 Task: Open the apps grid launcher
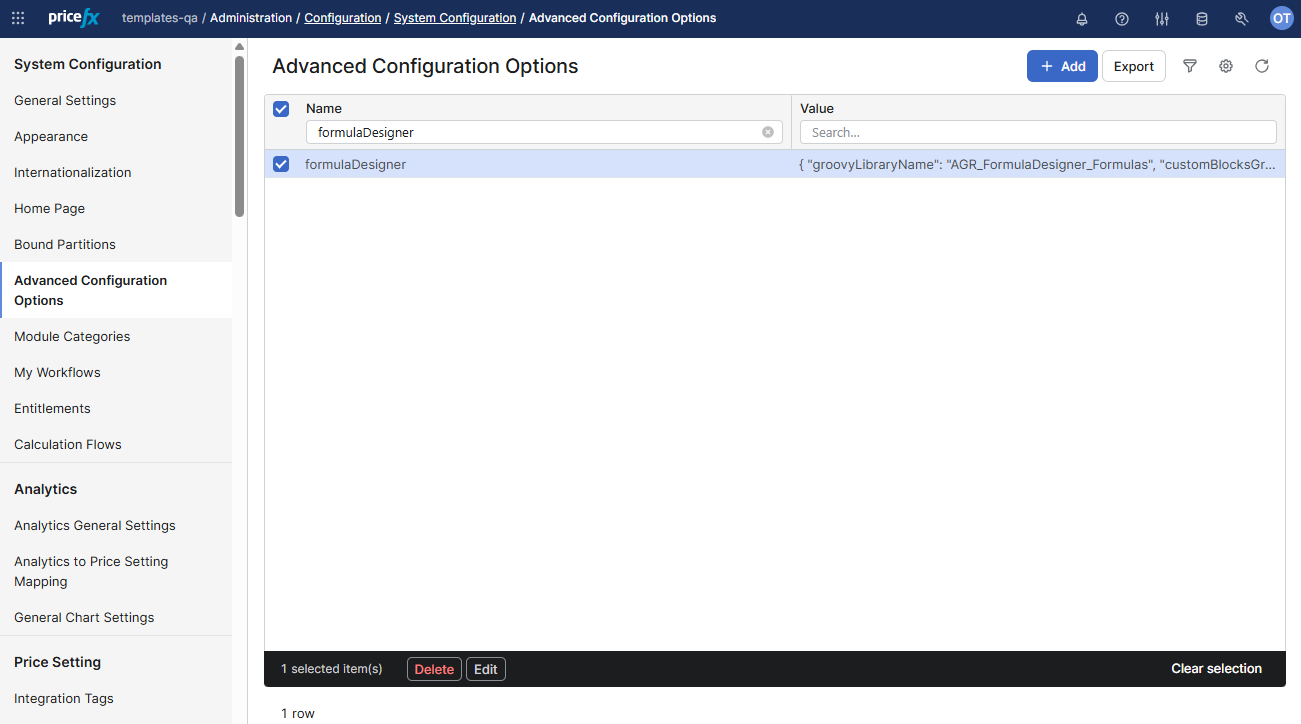(x=18, y=18)
